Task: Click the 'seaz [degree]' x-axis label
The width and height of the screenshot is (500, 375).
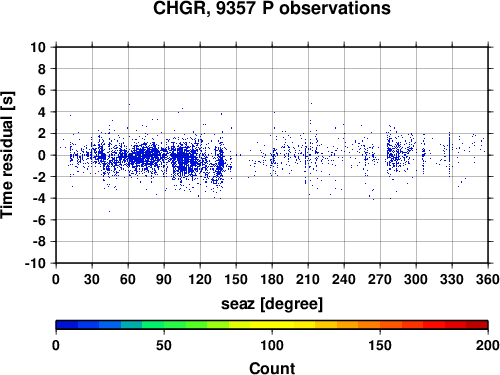Action: pos(272,304)
